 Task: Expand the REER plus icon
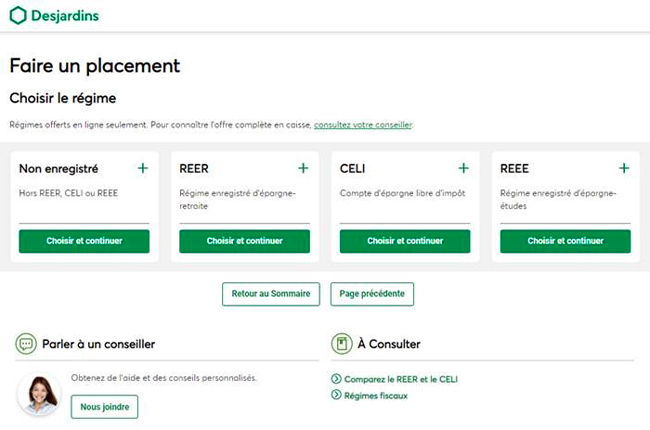[303, 168]
